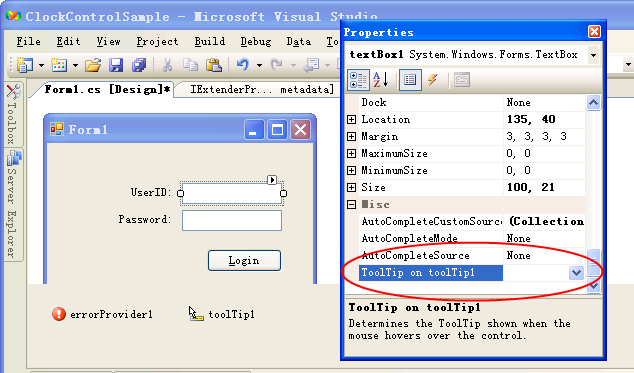The width and height of the screenshot is (634, 373).
Task: Click the Copy icon in toolbar
Action: [190, 65]
